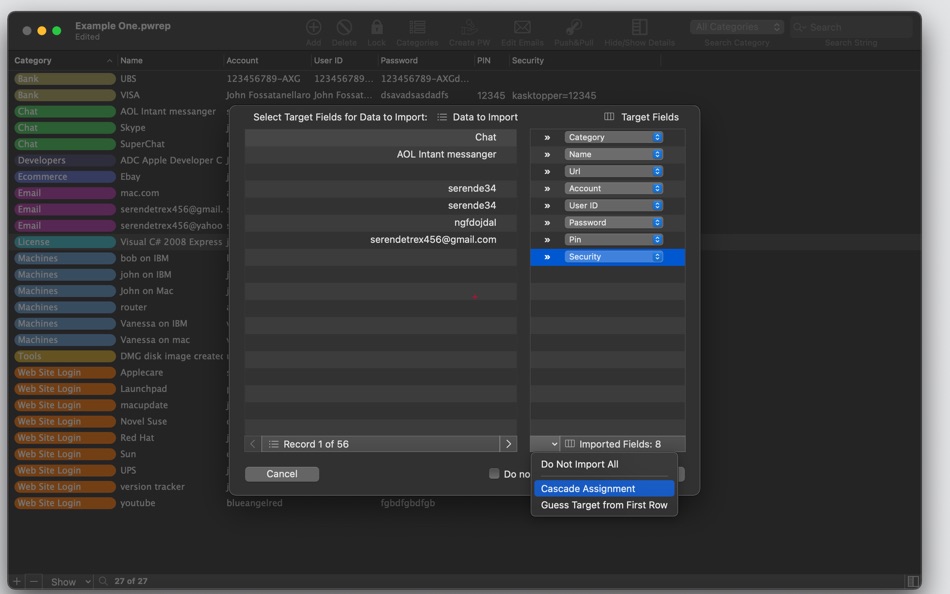Viewport: 950px width, 594px height.
Task: Click the Lock toolbar icon
Action: coord(376,27)
